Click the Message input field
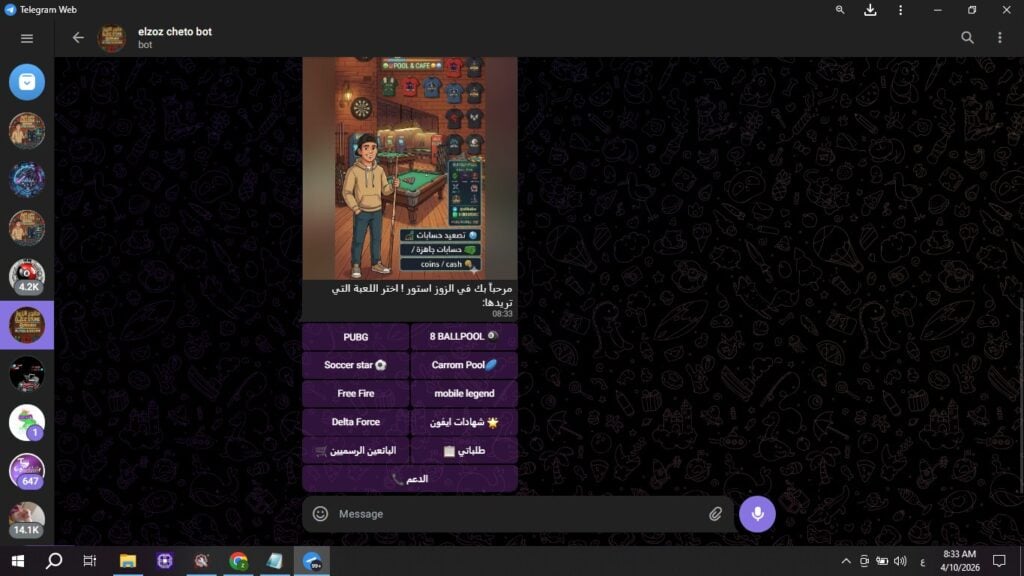 click(x=516, y=514)
